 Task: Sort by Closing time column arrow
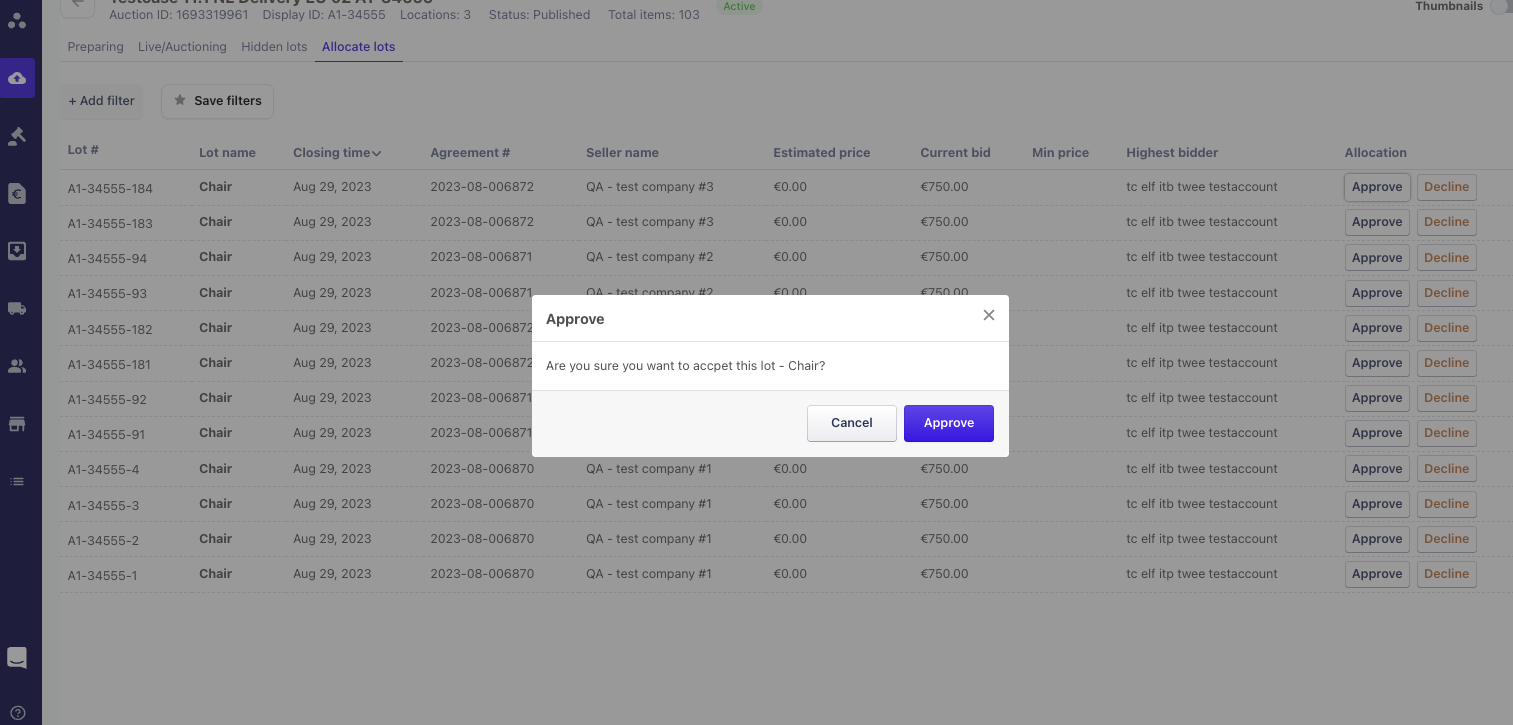(377, 153)
